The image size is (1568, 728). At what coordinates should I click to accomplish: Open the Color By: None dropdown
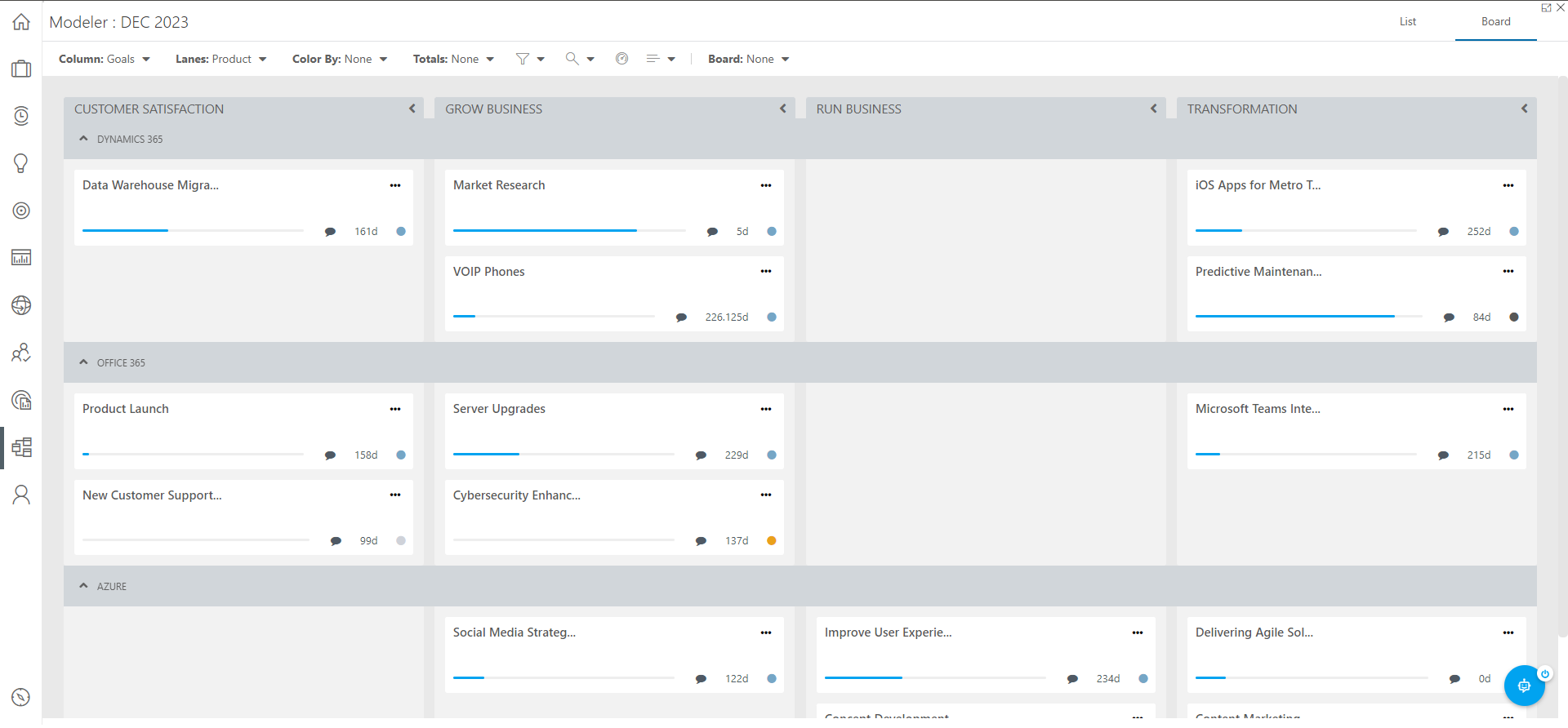coord(340,59)
